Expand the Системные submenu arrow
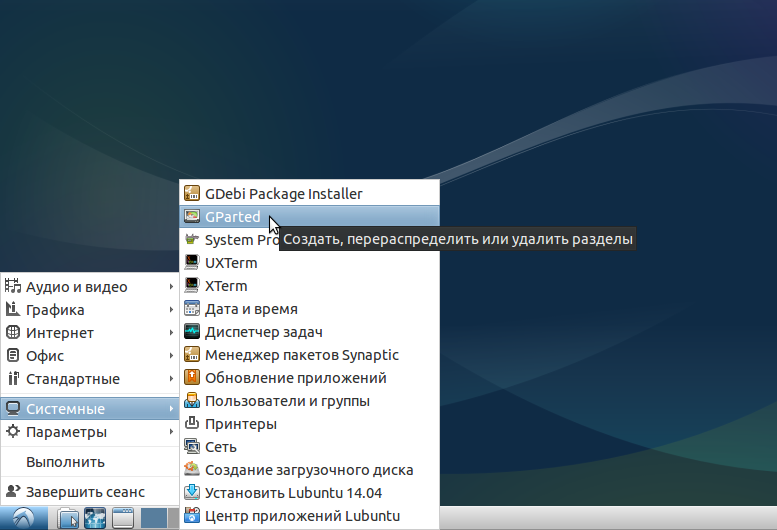This screenshot has height=530, width=777. click(x=171, y=409)
